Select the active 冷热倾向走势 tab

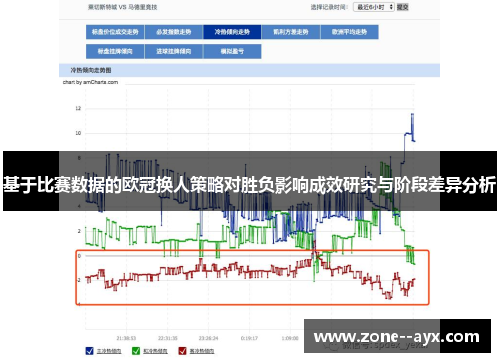[x=232, y=32]
